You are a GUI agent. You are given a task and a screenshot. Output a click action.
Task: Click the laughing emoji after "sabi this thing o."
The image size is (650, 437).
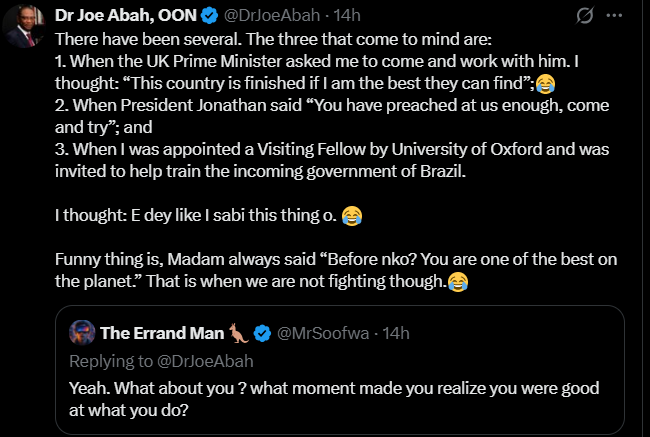tap(352, 215)
